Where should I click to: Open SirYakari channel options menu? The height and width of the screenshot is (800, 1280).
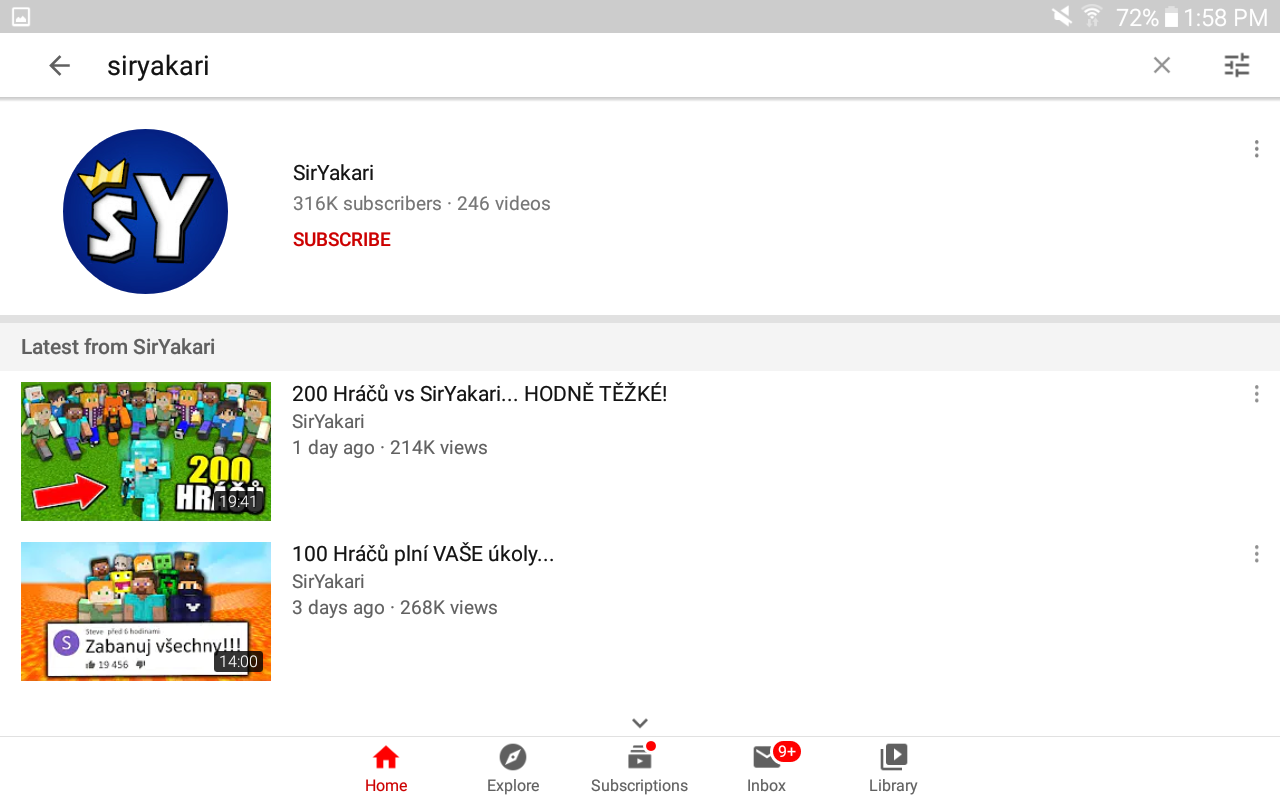tap(1256, 149)
